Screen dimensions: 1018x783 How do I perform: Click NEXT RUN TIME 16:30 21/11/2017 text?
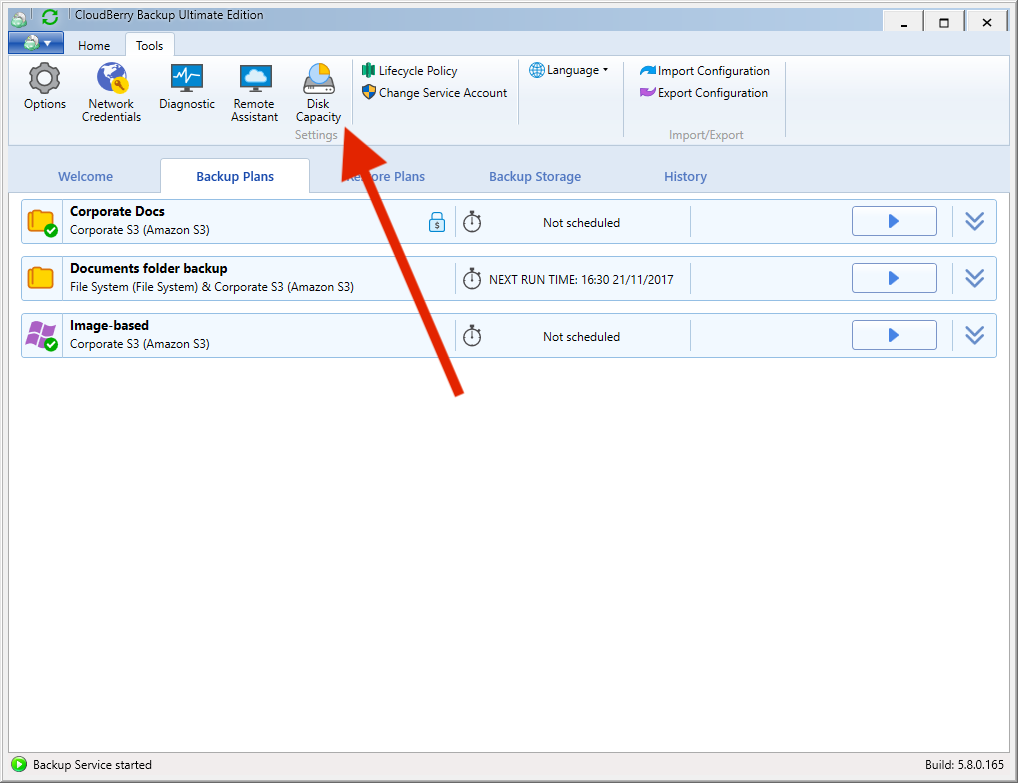pyautogui.click(x=581, y=280)
